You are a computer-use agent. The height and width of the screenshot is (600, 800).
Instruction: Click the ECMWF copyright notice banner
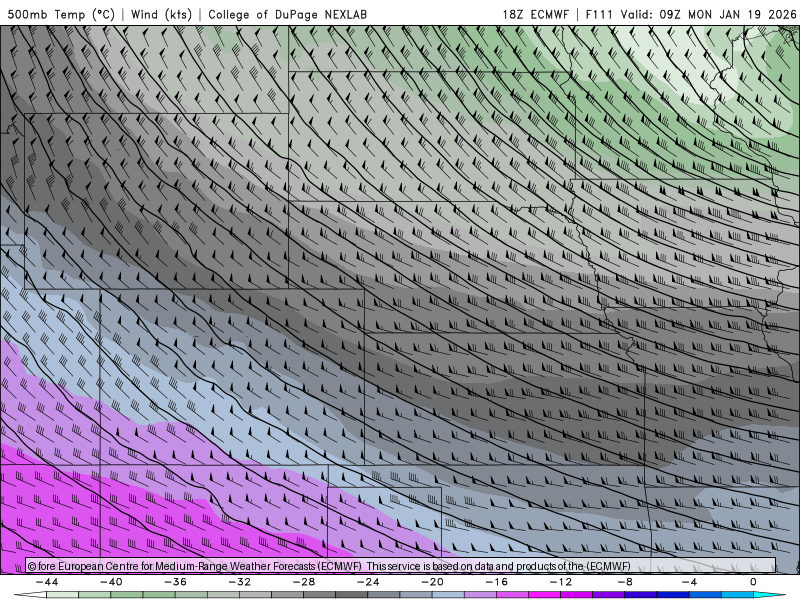coord(401,566)
